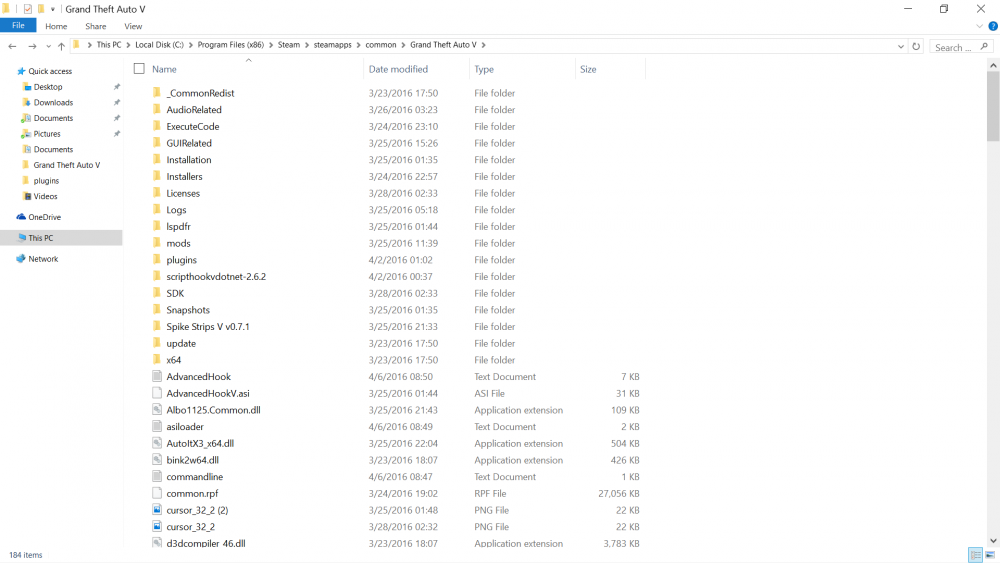Image resolution: width=1000 pixels, height=563 pixels.
Task: Expand the ribbon chevron
Action: pyautogui.click(x=980, y=26)
